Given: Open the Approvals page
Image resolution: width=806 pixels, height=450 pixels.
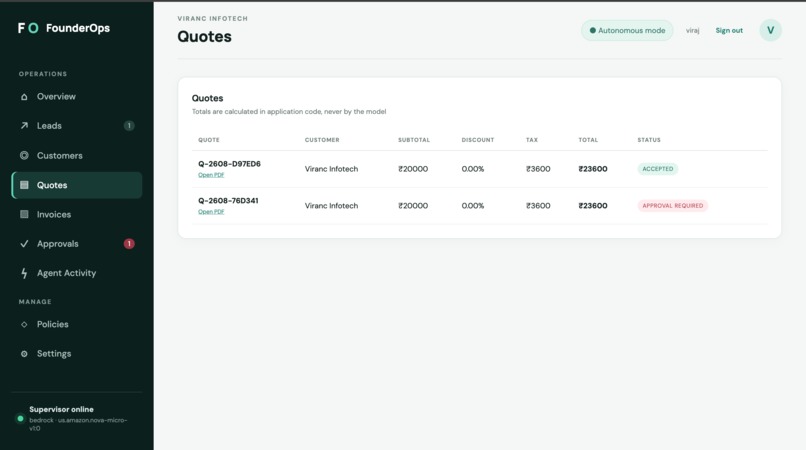Looking at the screenshot, I should [77, 244].
